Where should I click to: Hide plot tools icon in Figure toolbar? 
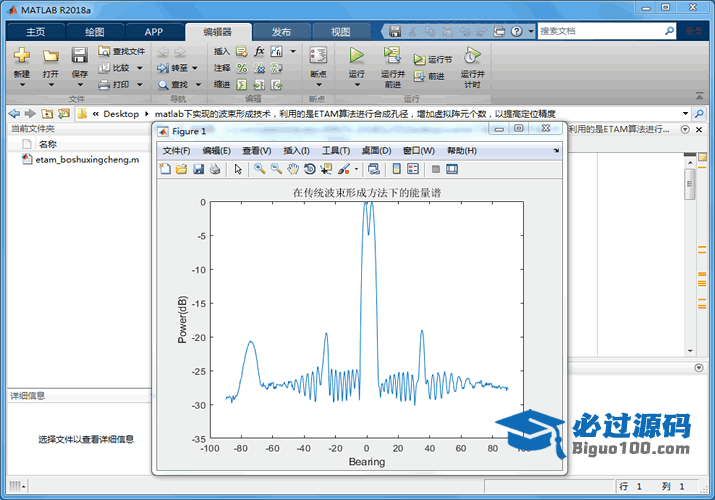pos(435,169)
